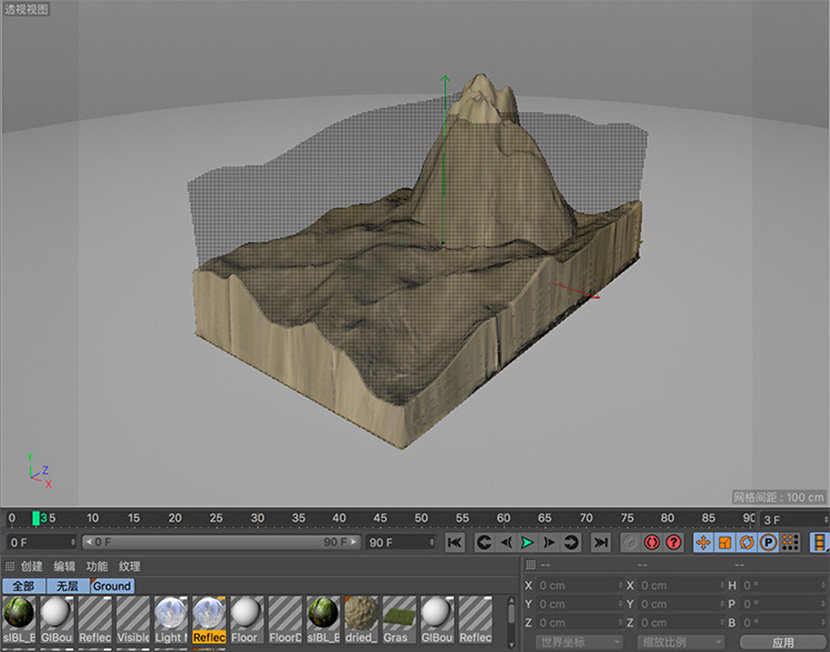
Task: Click the 应用 apply button
Action: pyautogui.click(x=782, y=642)
